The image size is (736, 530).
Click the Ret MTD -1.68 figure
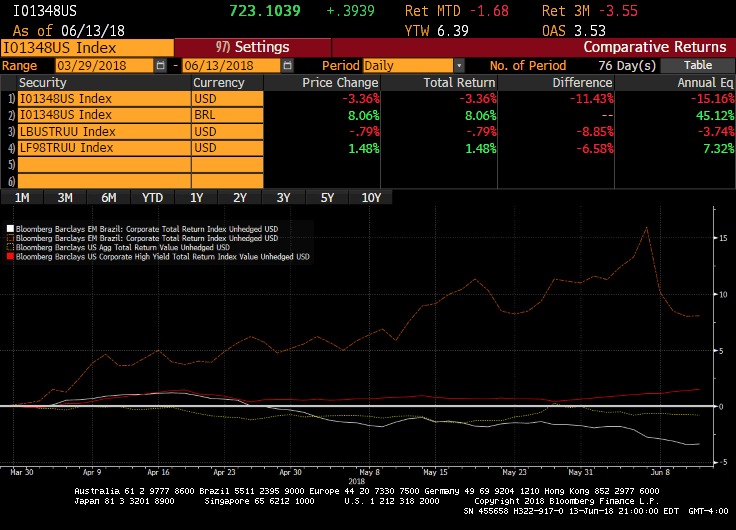[457, 11]
